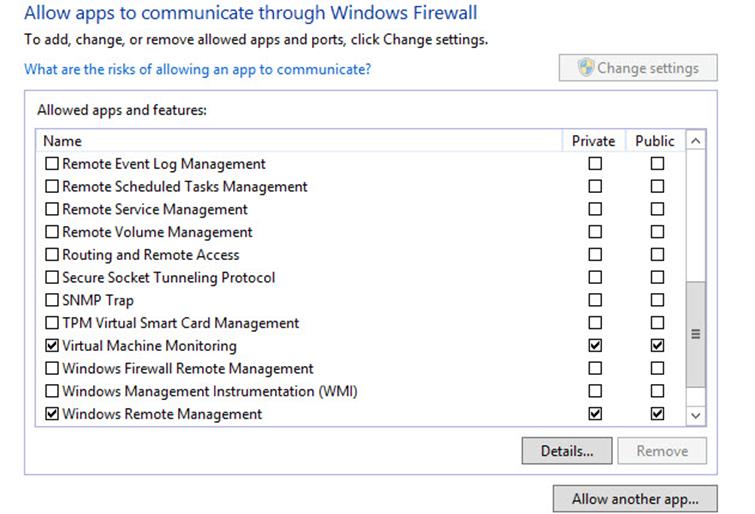Uncheck Windows Remote Management Private checkbox
This screenshot has width=755, height=514.
click(x=595, y=413)
